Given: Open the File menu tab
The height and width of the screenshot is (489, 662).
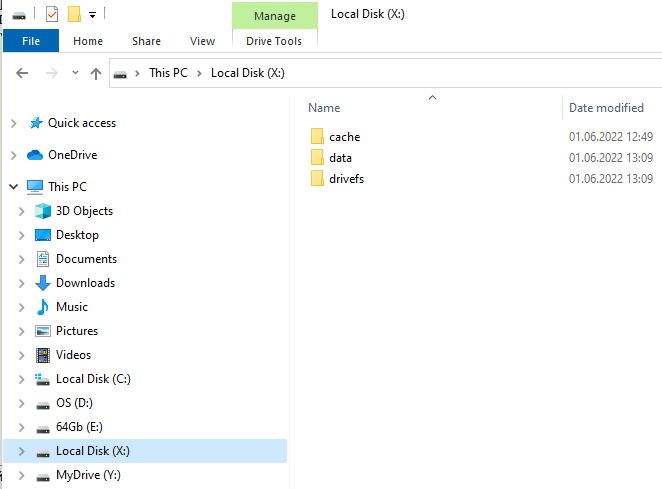Looking at the screenshot, I should (x=31, y=41).
